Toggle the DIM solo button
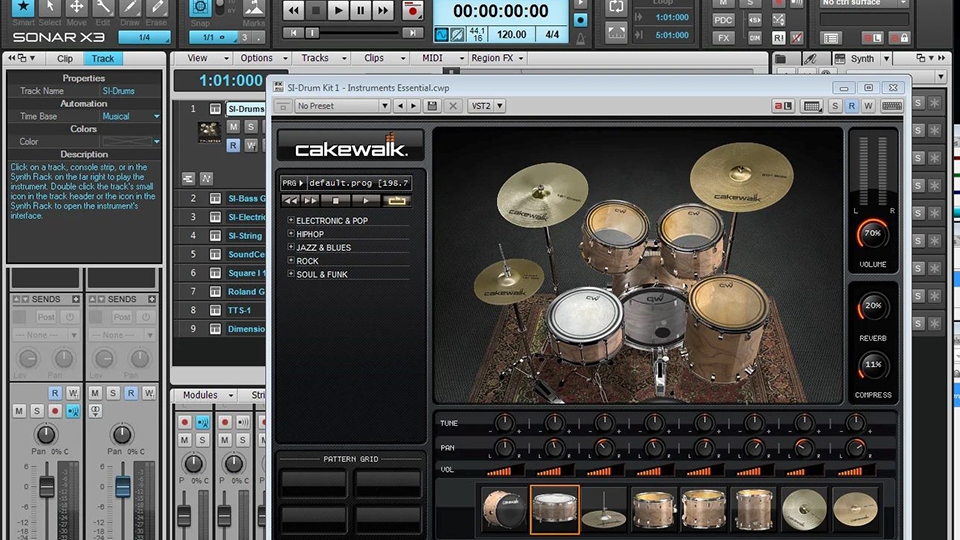Image resolution: width=960 pixels, height=540 pixels. [x=755, y=38]
